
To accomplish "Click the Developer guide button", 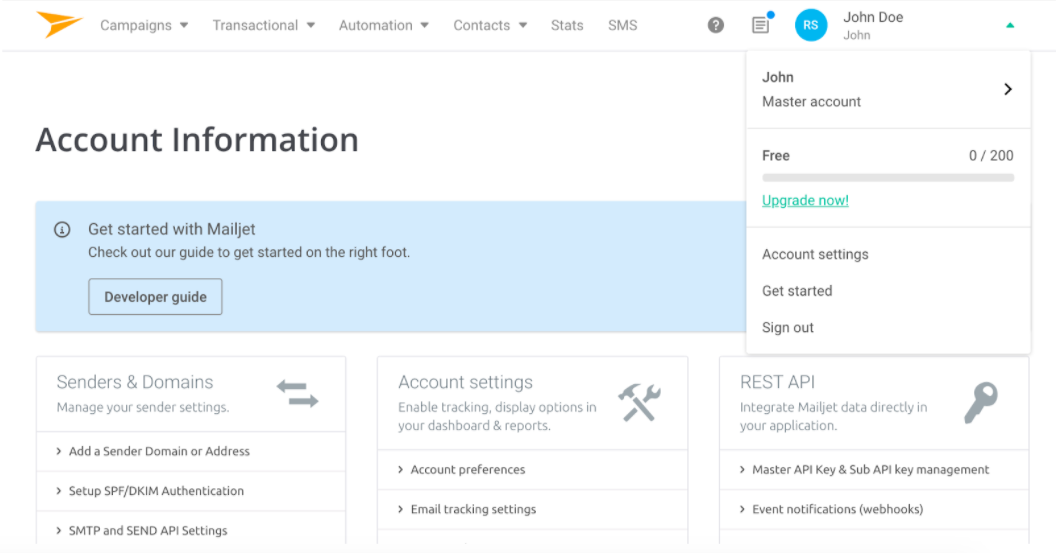I will pos(155,297).
